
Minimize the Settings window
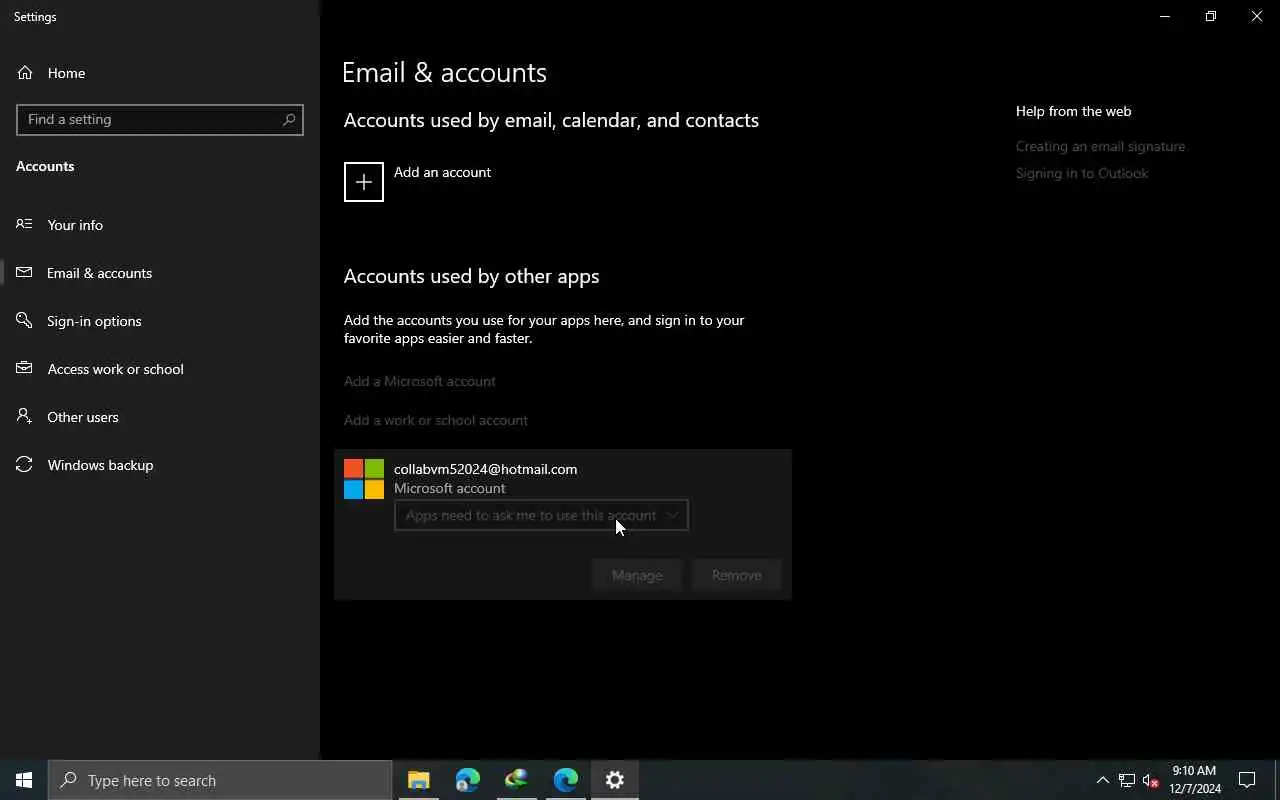[x=1164, y=16]
